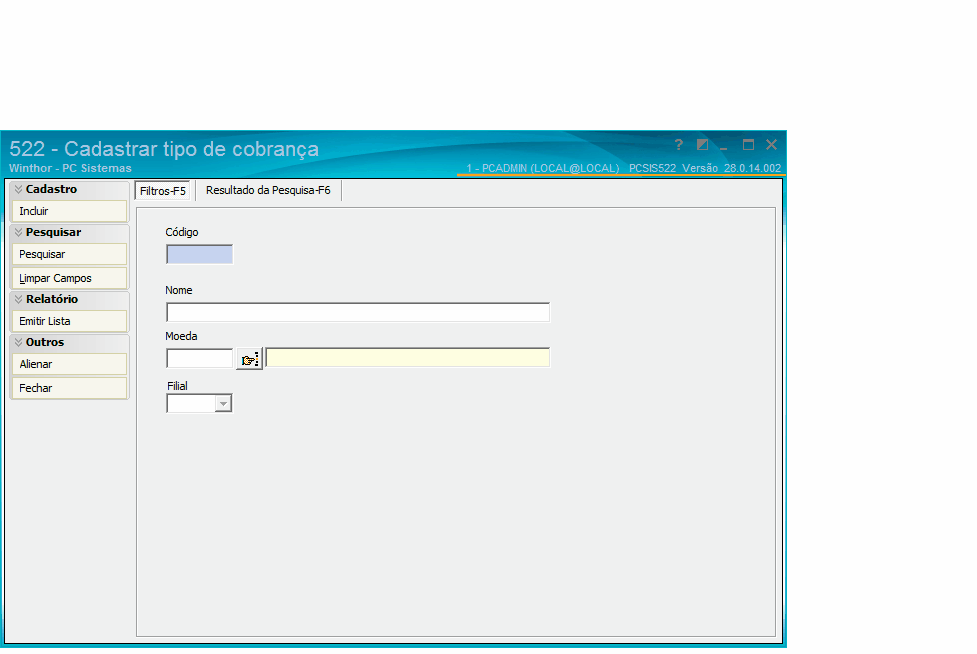The height and width of the screenshot is (654, 977).
Task: Maximize the 522 window
Action: (748, 145)
